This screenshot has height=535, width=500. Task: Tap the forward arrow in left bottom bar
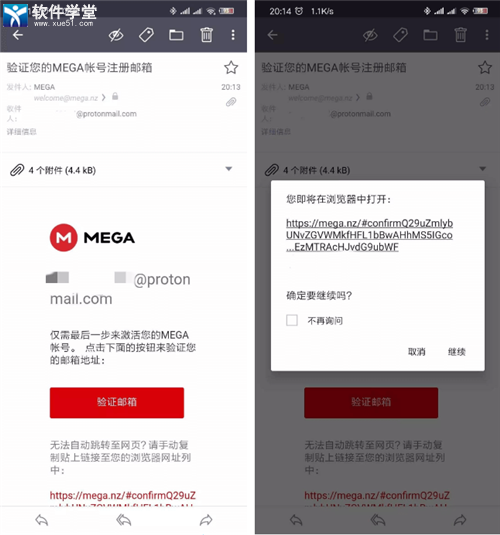[206, 520]
